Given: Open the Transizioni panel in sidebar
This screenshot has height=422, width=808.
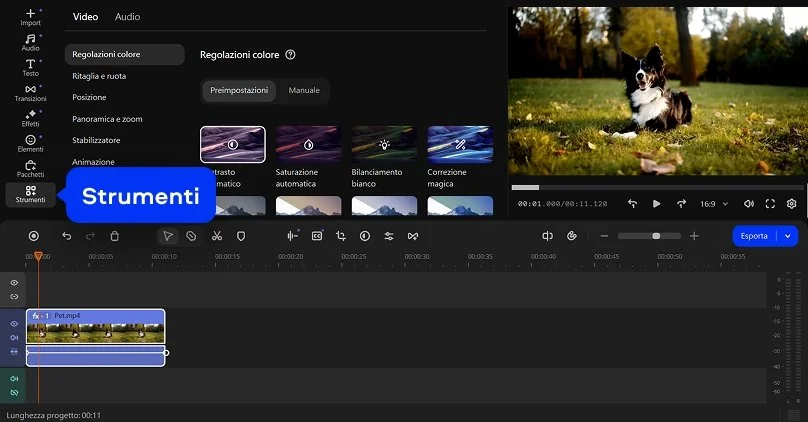Looking at the screenshot, I should [x=30, y=93].
